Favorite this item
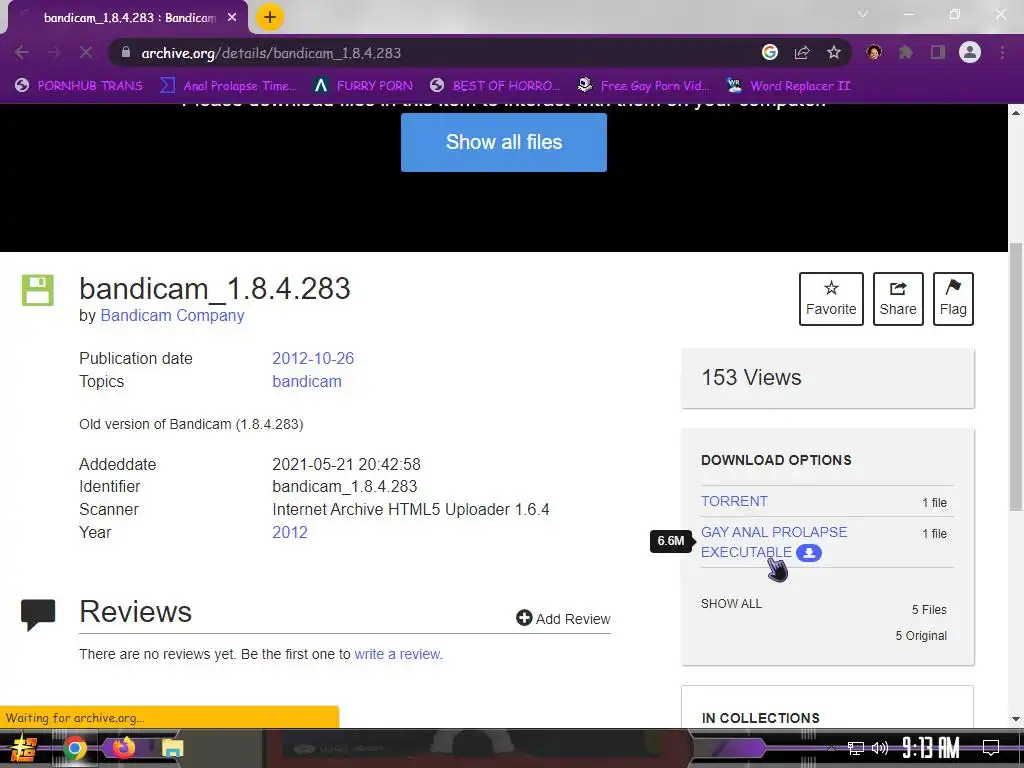Viewport: 1024px width, 768px height. pos(831,298)
